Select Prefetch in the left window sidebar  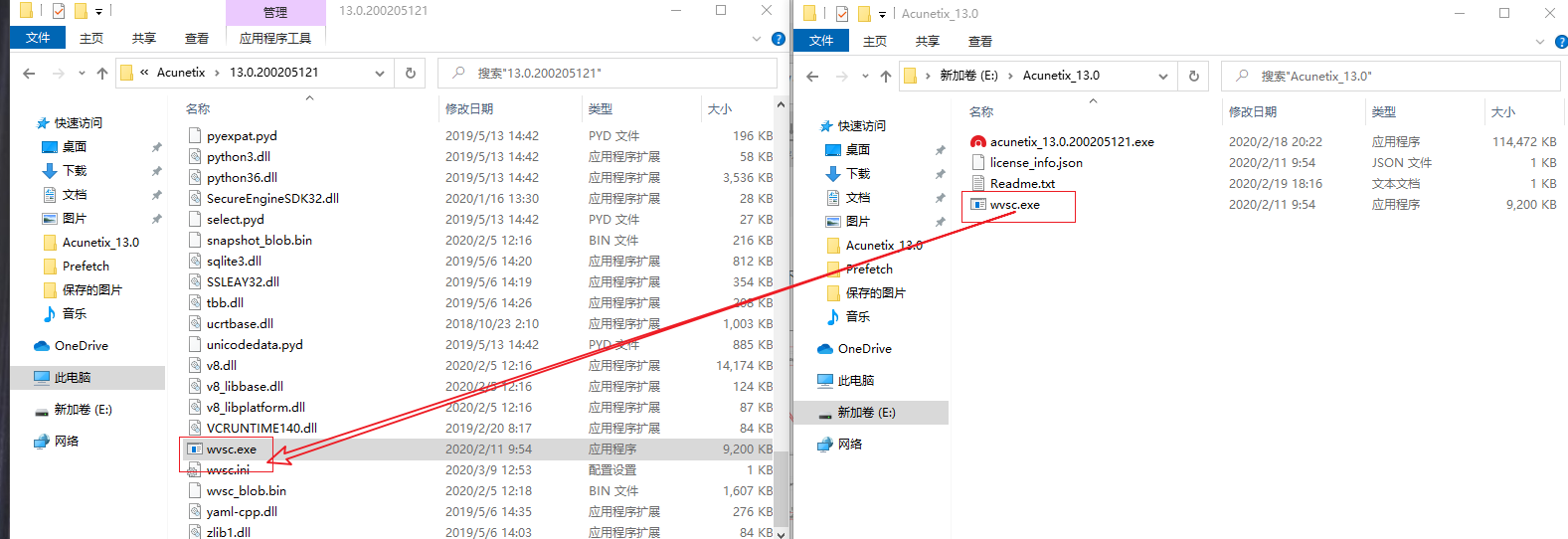86,267
